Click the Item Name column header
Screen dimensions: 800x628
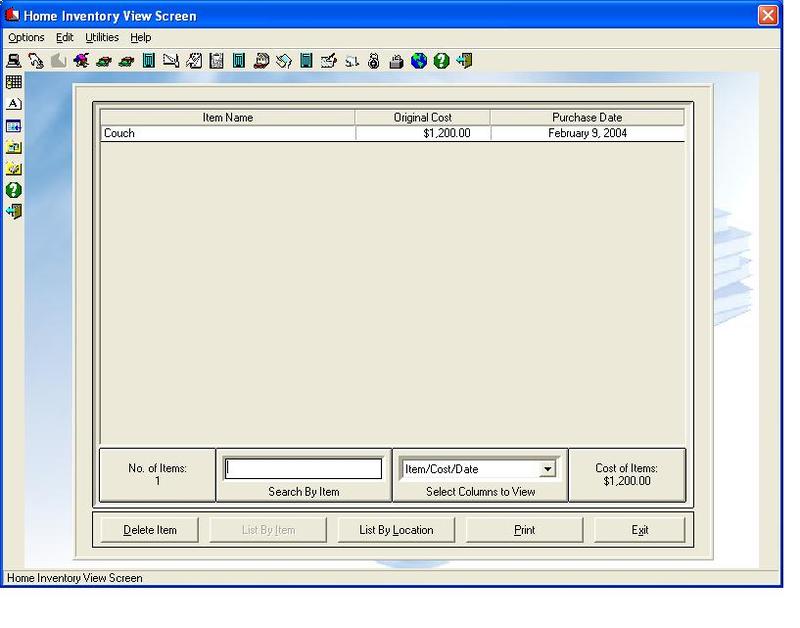pos(228,117)
